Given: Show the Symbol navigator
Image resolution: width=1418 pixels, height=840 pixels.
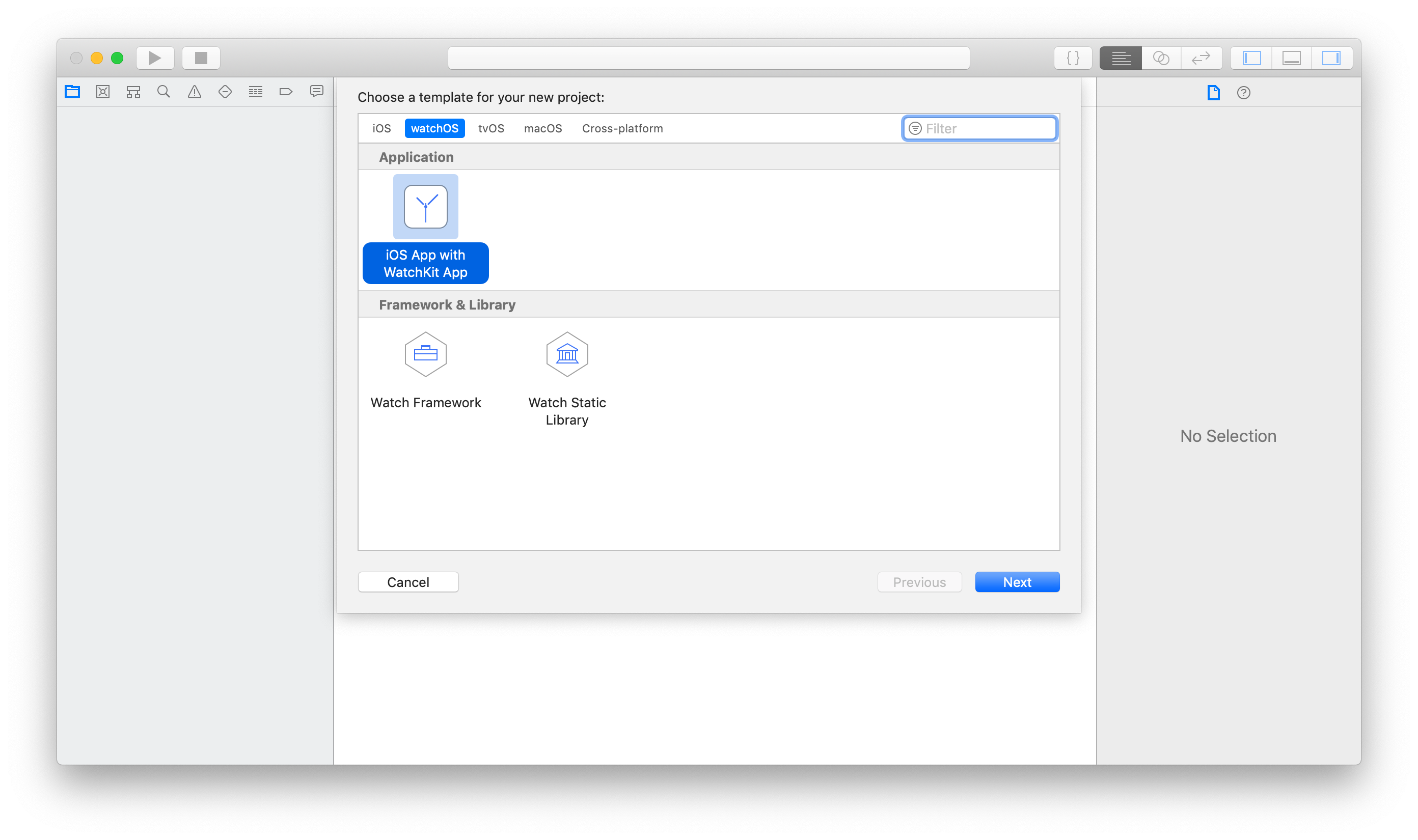Looking at the screenshot, I should tap(133, 92).
